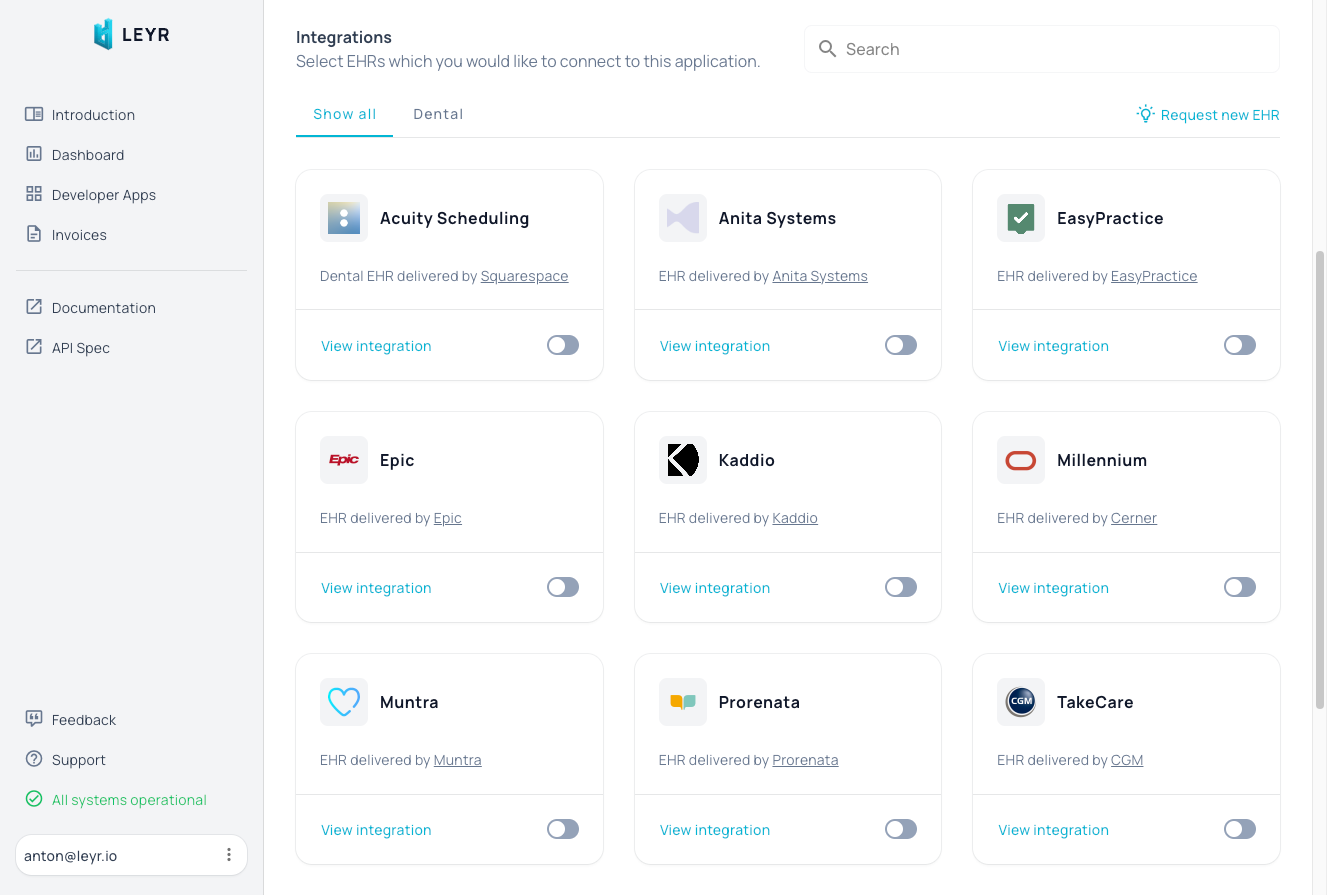Click the Kaddio logo icon
This screenshot has width=1327, height=895.
pyautogui.click(x=683, y=460)
